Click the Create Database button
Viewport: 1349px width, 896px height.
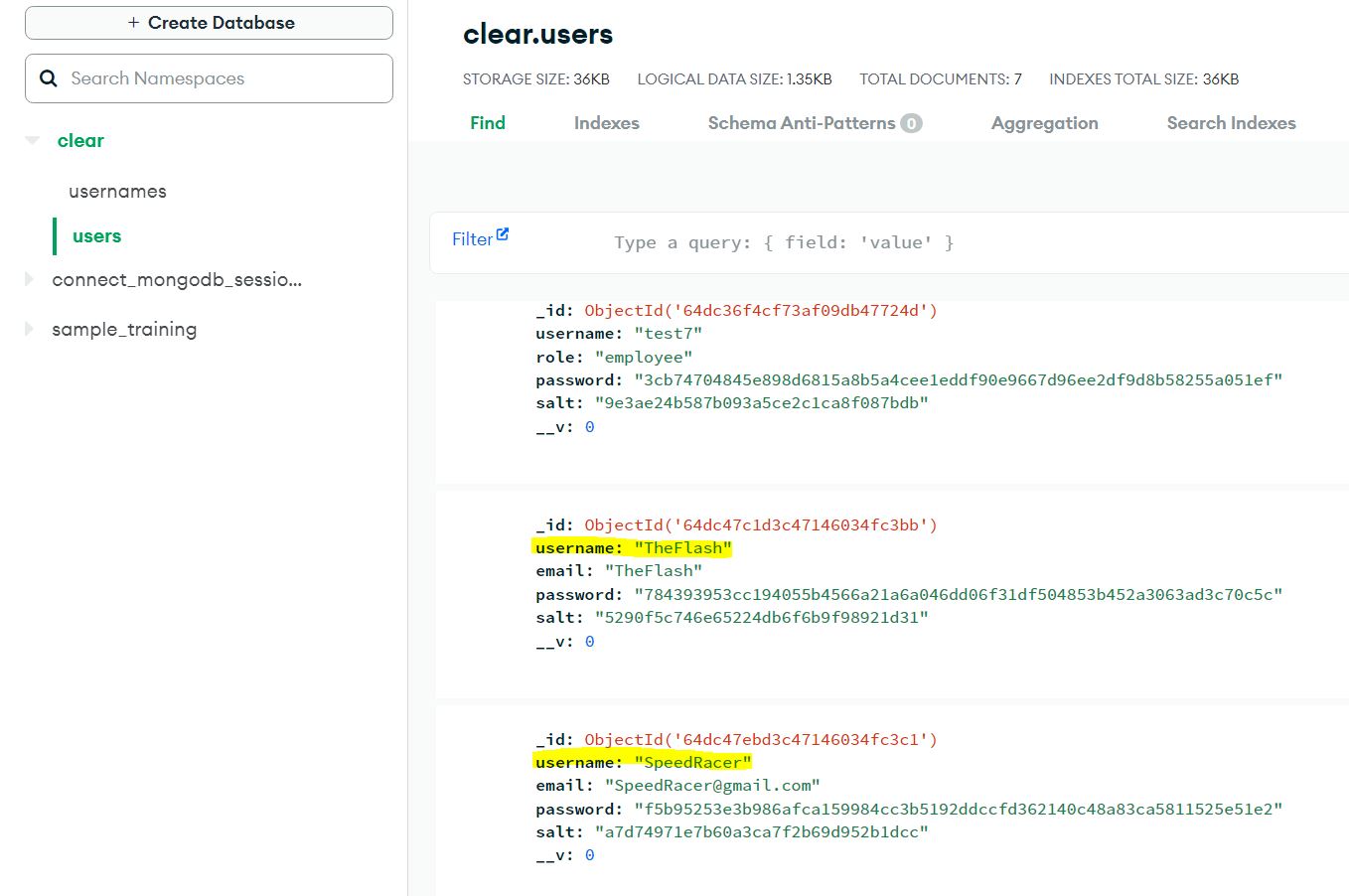coord(209,23)
